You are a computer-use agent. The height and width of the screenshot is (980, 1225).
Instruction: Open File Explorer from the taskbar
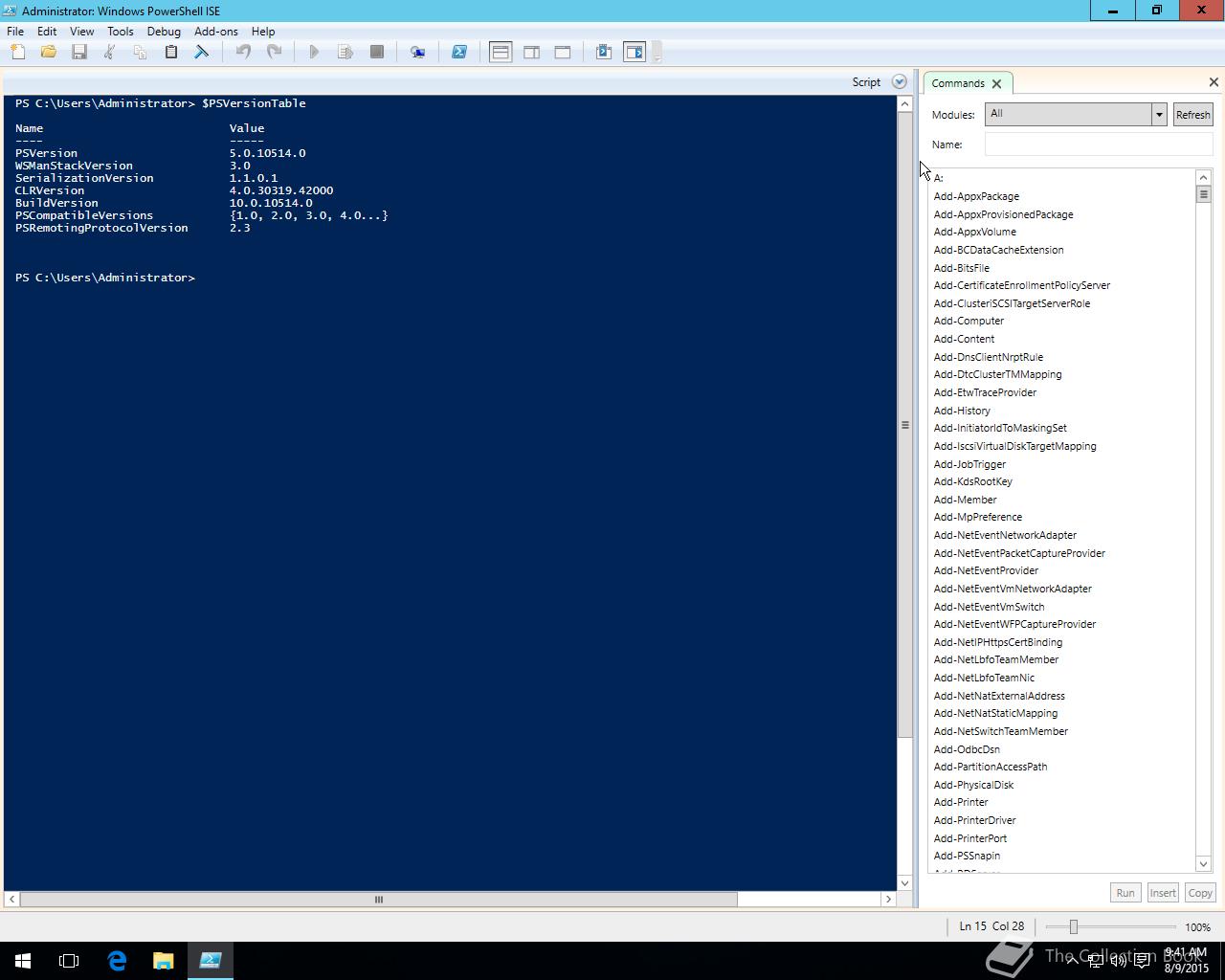click(163, 961)
